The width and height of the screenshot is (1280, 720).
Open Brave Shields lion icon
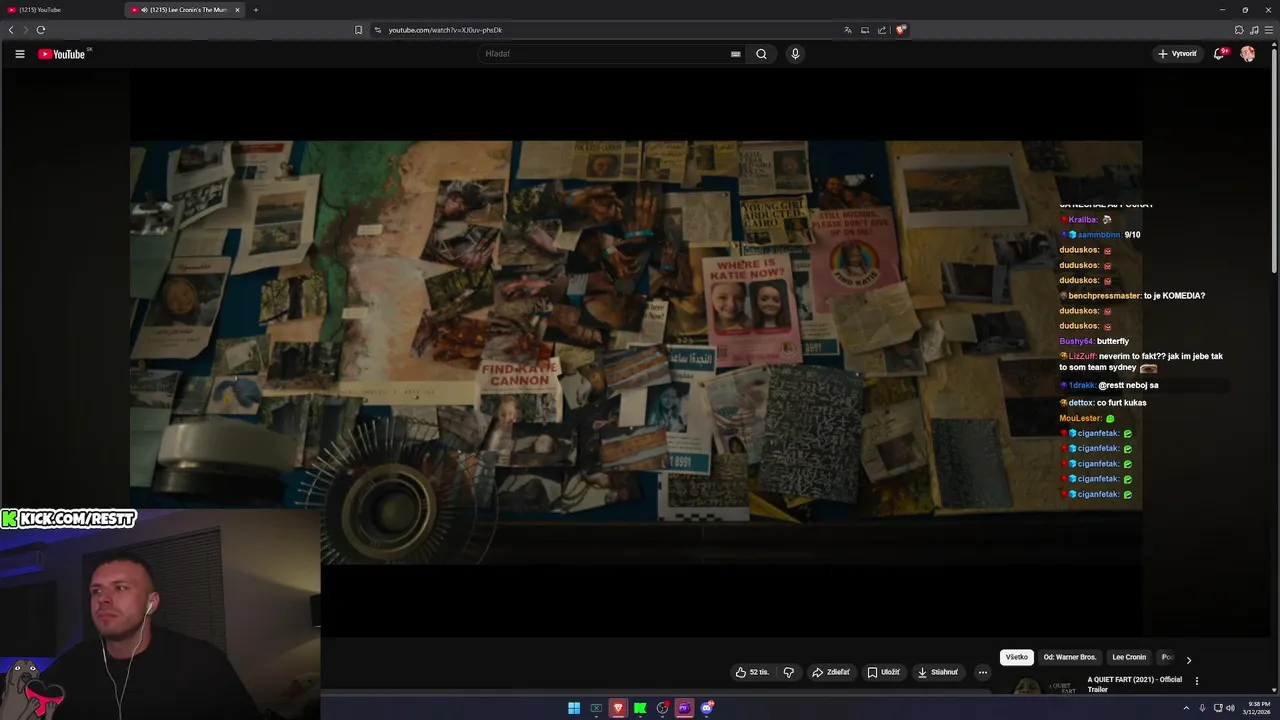900,30
